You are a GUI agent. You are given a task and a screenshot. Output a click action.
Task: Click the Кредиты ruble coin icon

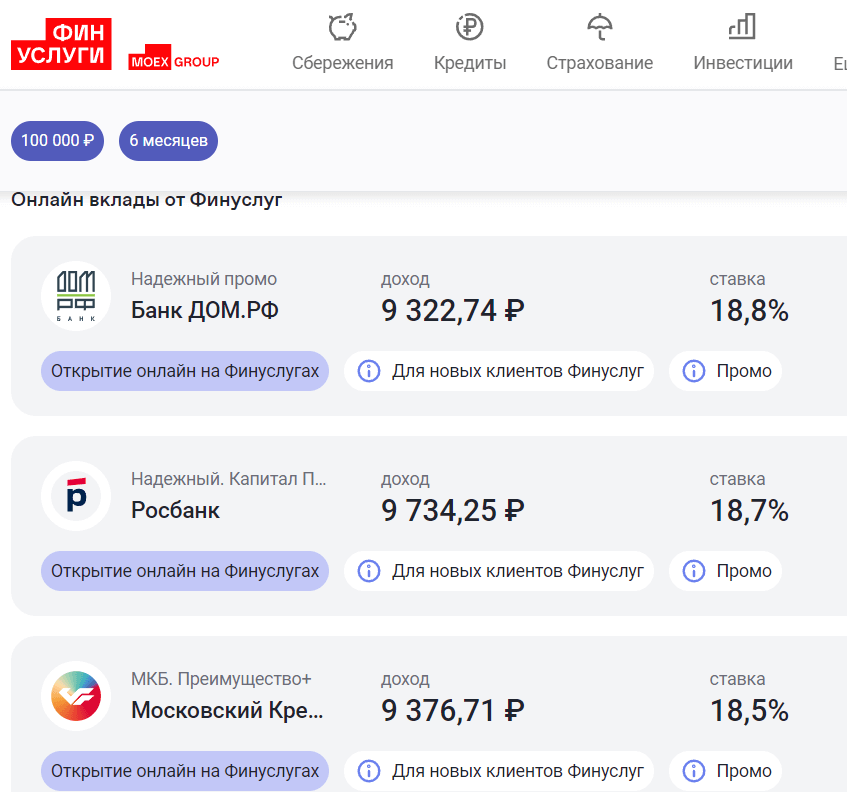[x=470, y=28]
